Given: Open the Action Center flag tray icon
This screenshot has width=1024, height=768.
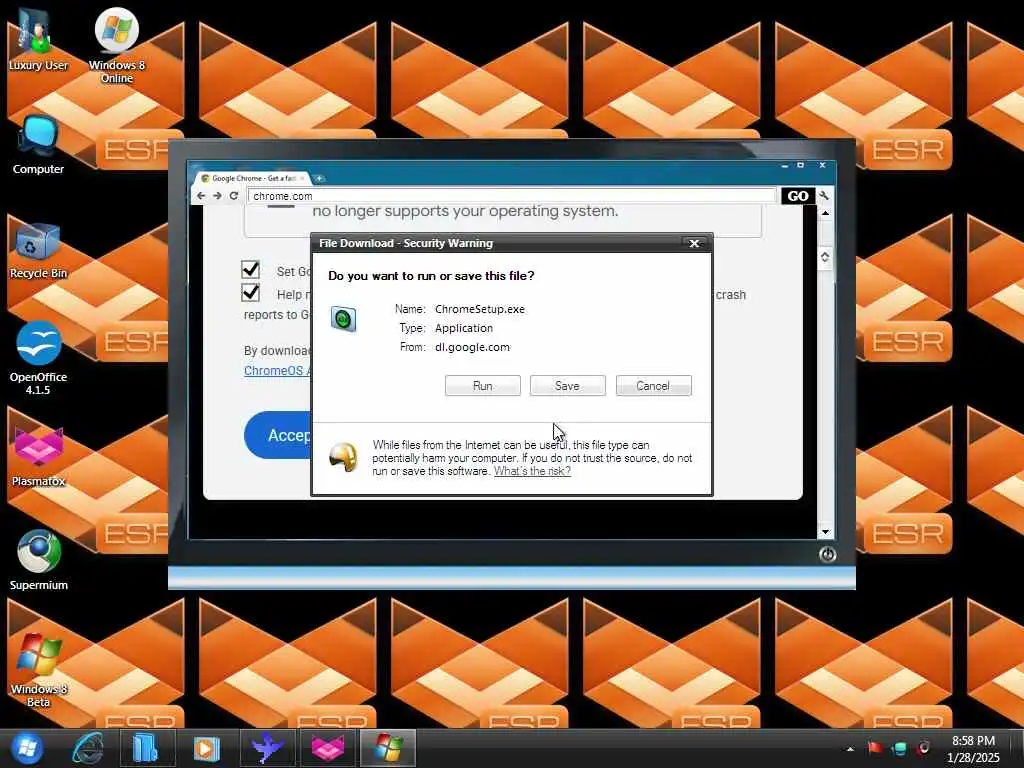Looking at the screenshot, I should pos(875,748).
